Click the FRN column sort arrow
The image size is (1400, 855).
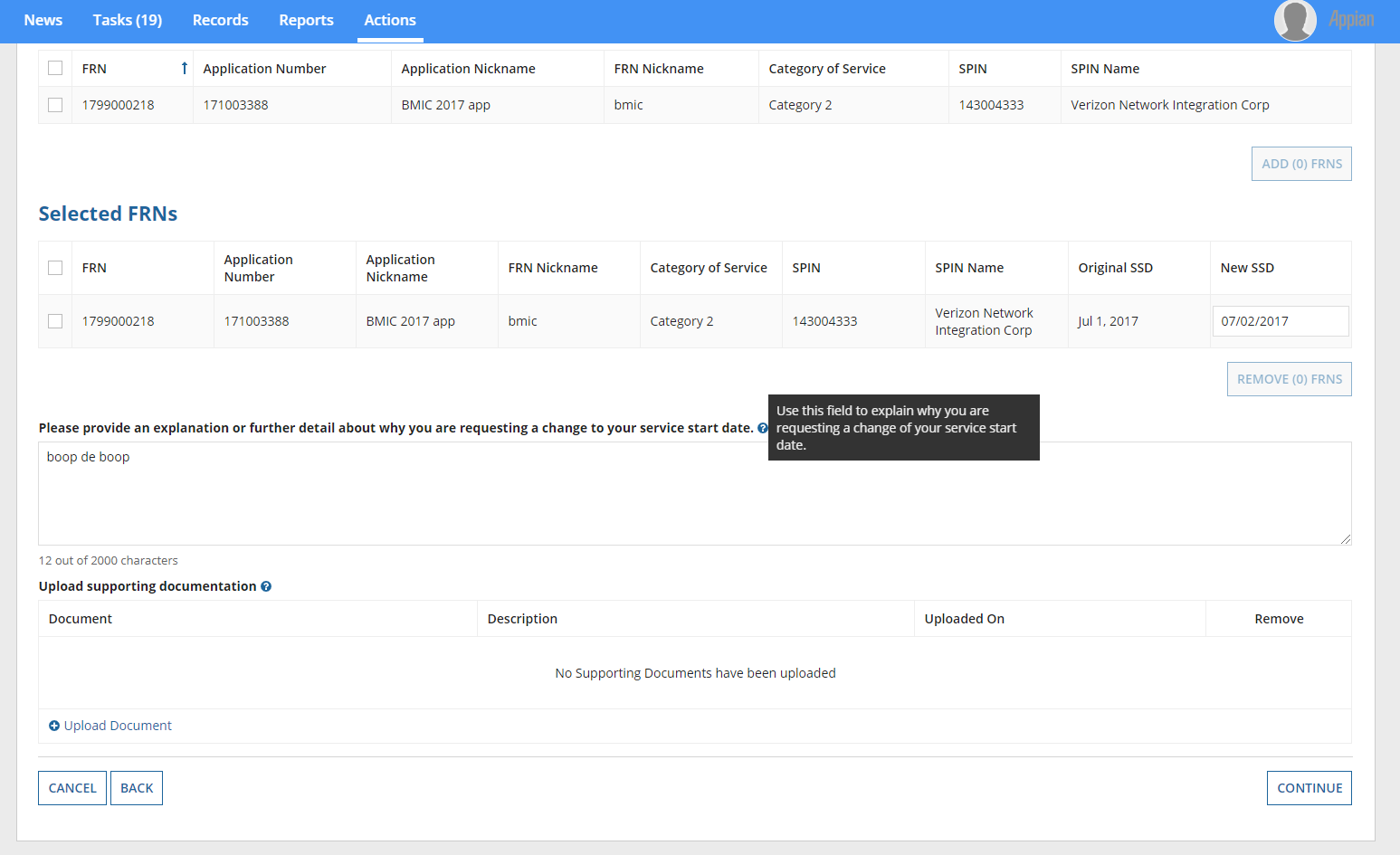tap(184, 69)
